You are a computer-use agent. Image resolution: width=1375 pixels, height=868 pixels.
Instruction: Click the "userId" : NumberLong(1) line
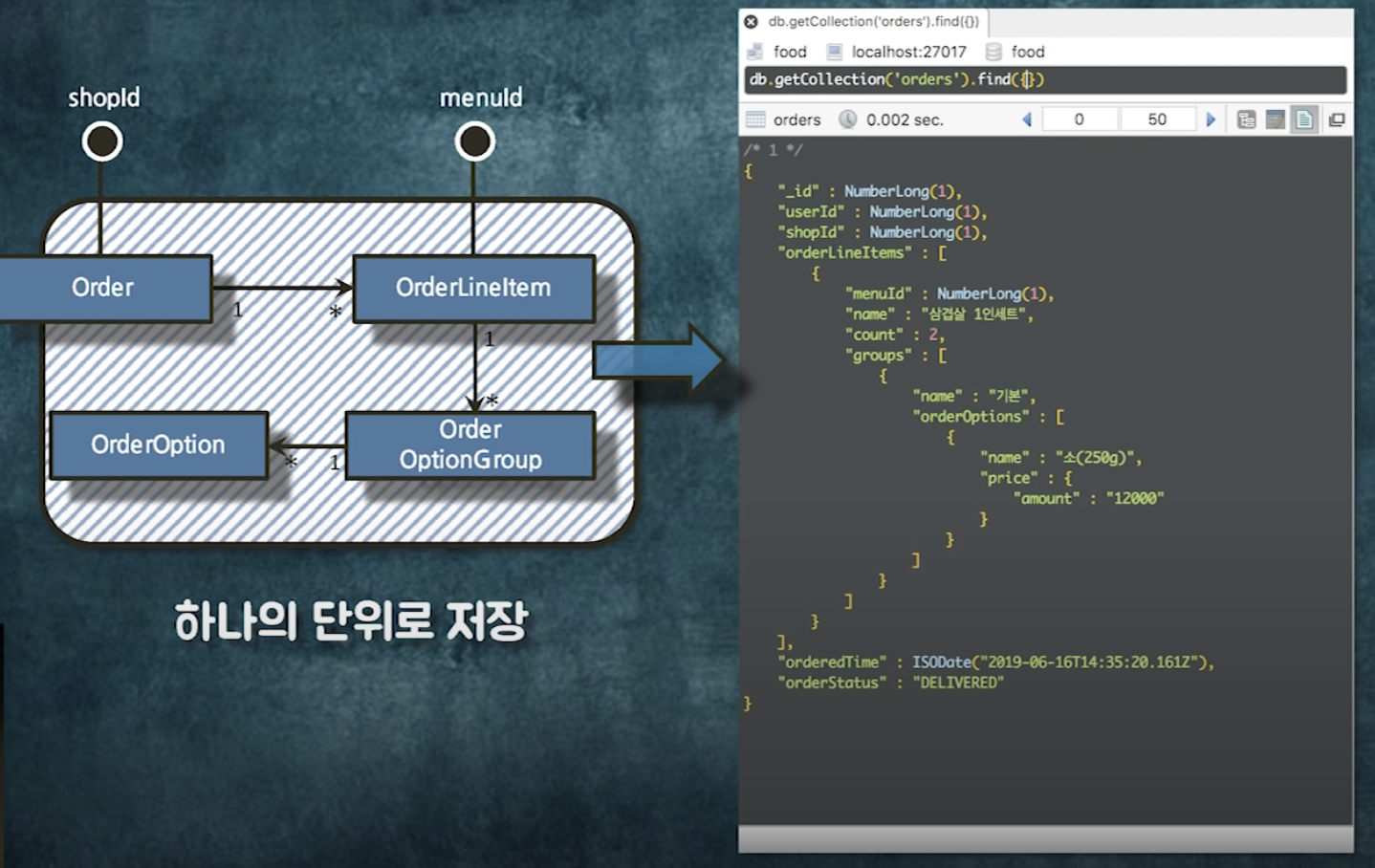click(x=882, y=211)
